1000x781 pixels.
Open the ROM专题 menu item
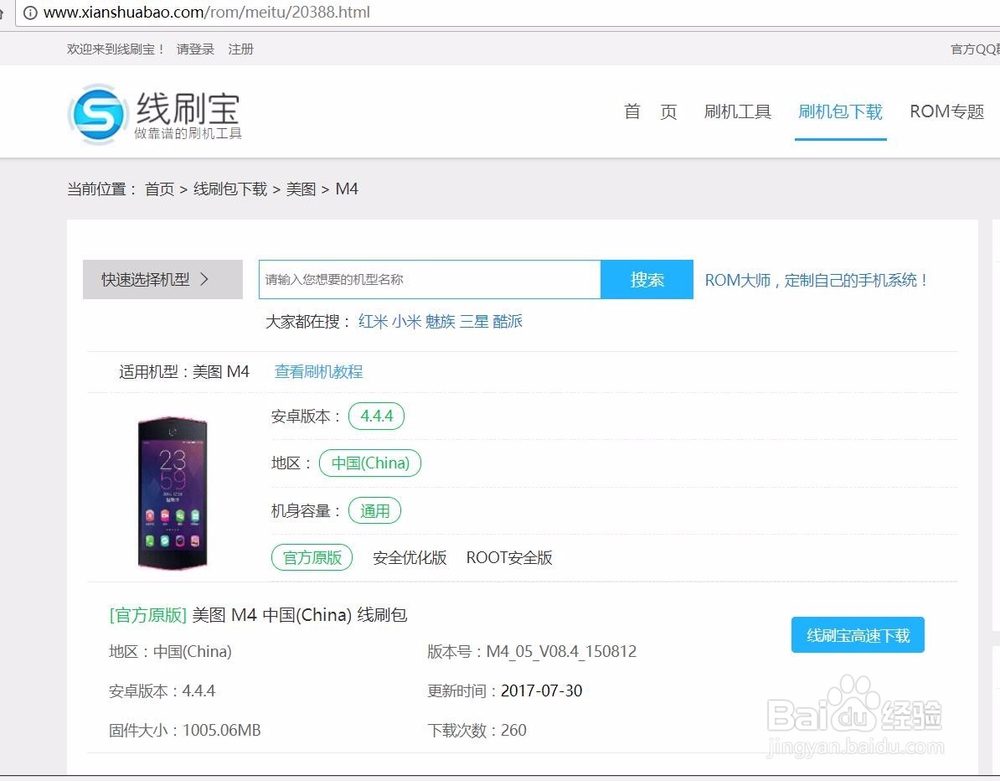click(946, 112)
